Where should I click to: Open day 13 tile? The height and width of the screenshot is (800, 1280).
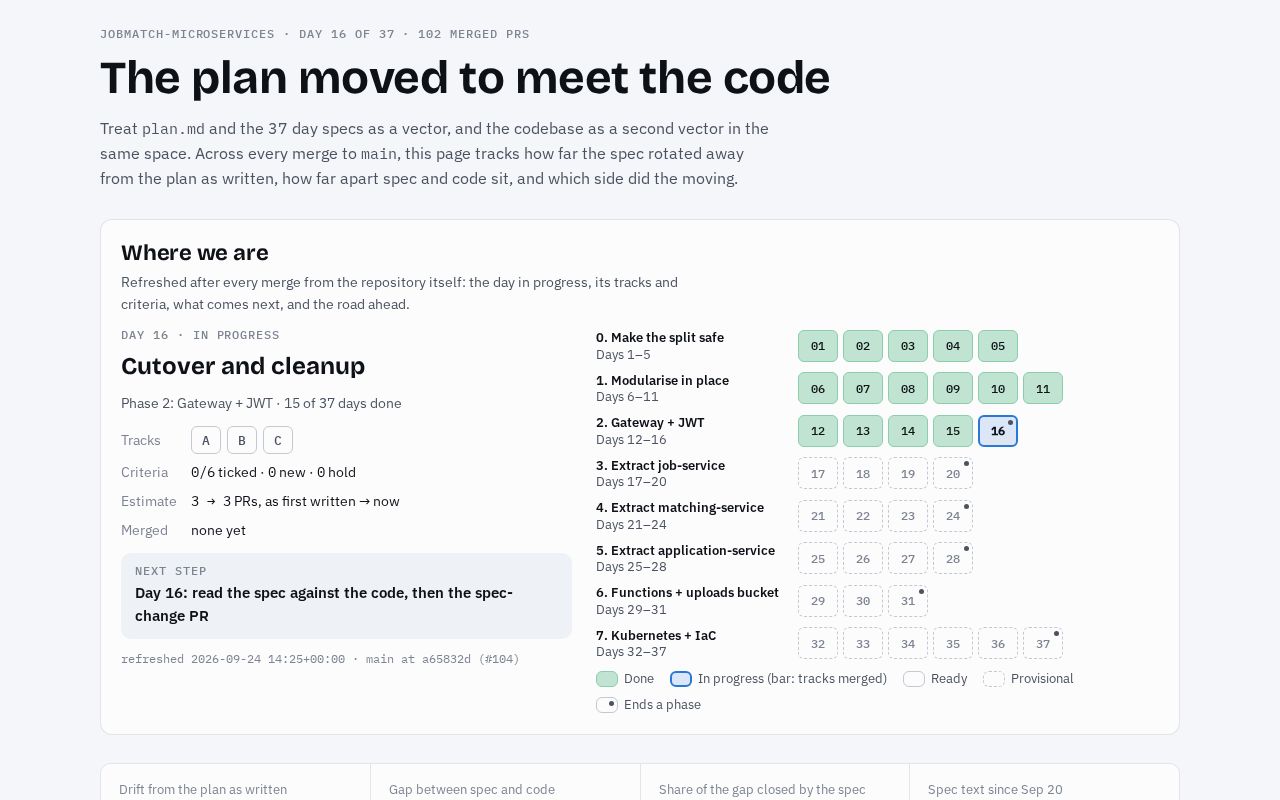point(863,431)
